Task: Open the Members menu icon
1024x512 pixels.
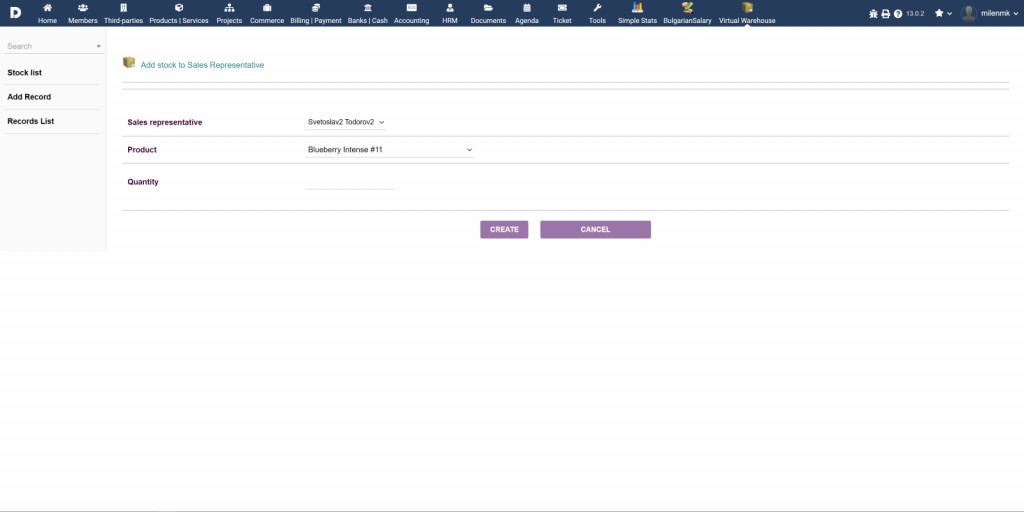Action: [82, 8]
